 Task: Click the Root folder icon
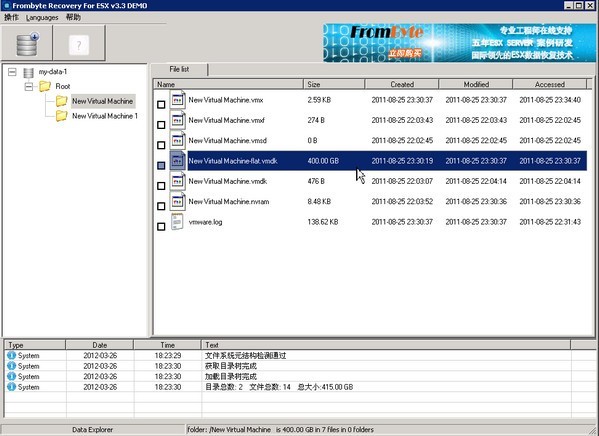point(45,86)
